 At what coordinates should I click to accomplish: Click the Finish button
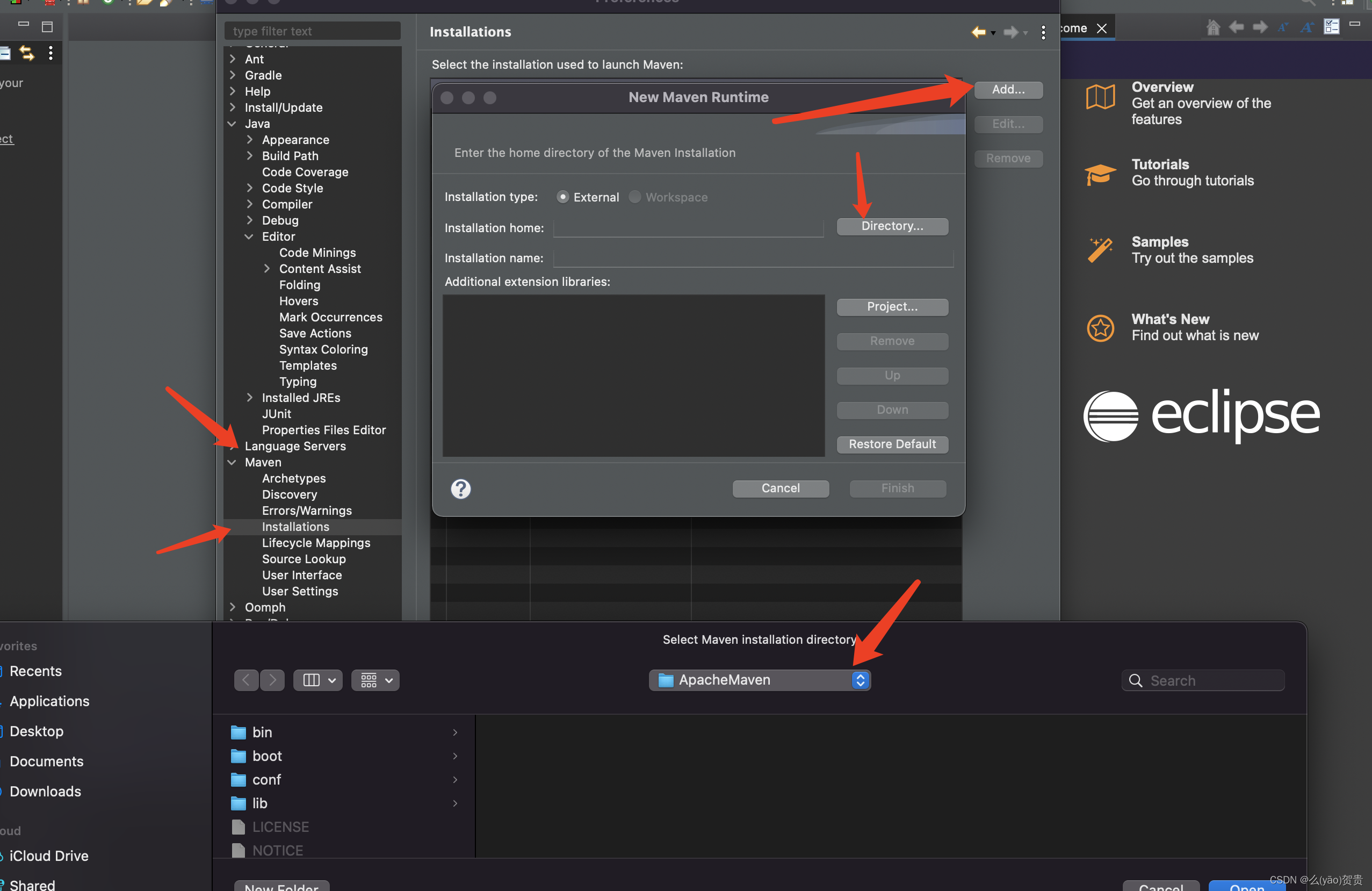click(x=897, y=488)
